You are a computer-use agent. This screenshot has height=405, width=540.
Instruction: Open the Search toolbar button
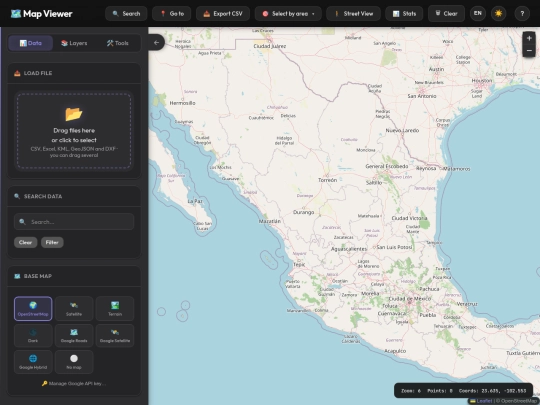[126, 14]
